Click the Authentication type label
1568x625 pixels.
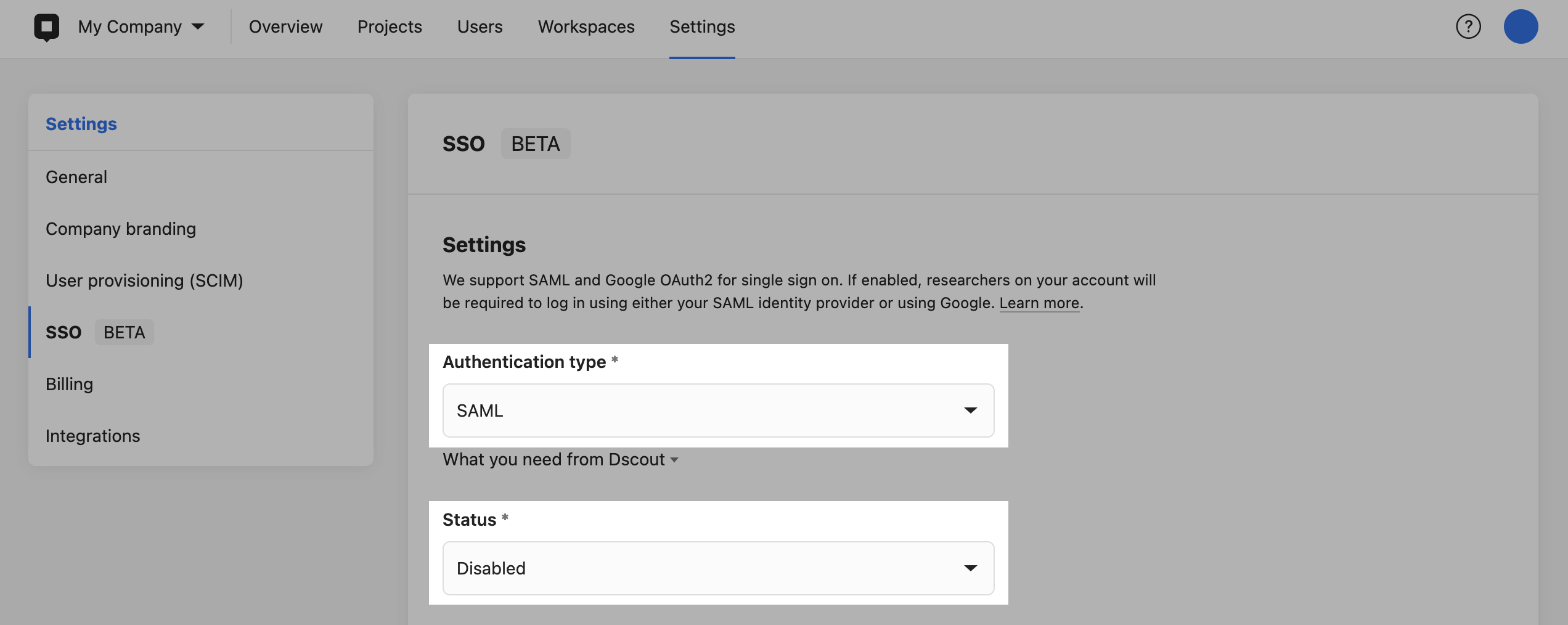[x=524, y=362]
